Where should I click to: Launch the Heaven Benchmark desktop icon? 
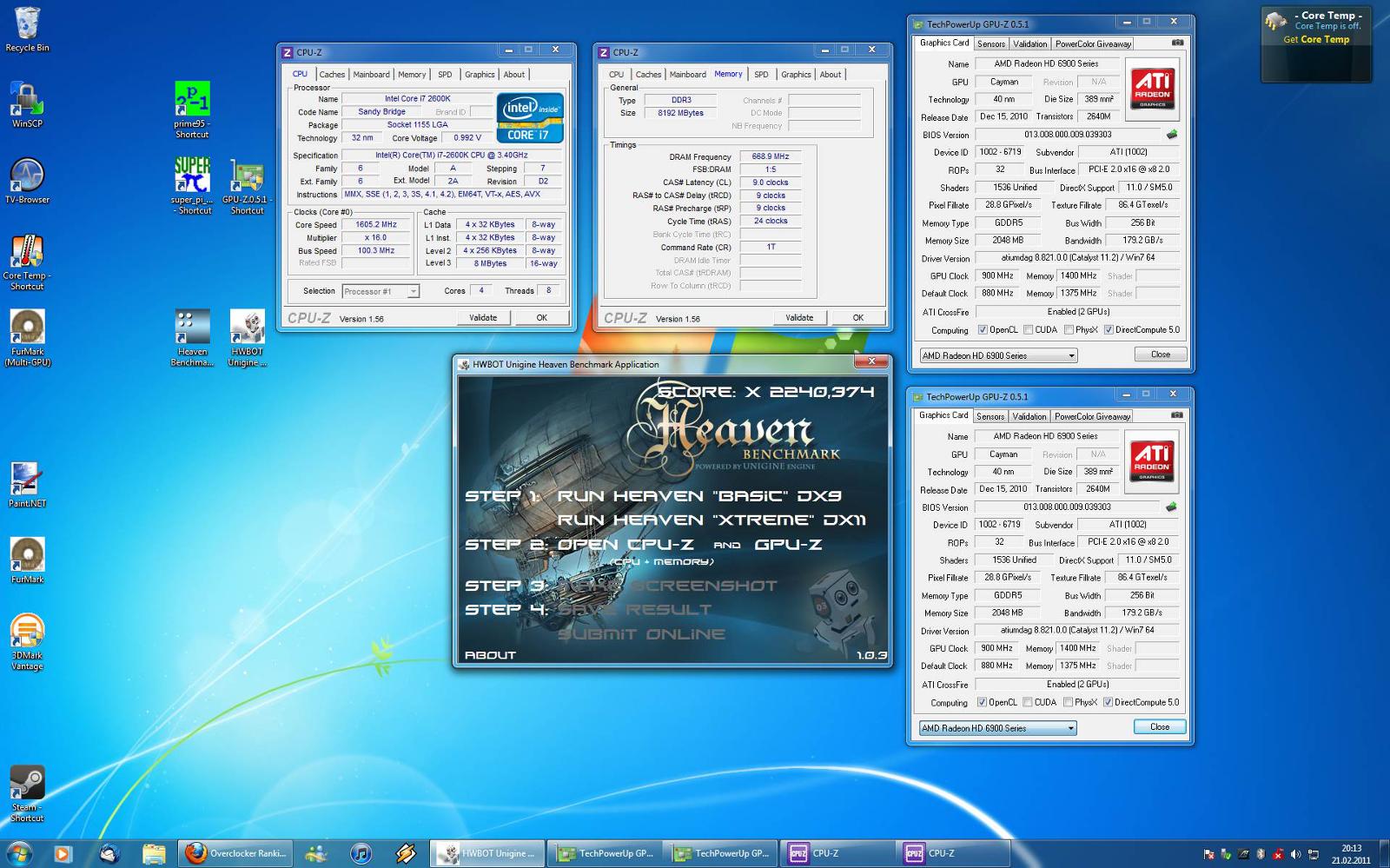click(x=192, y=339)
